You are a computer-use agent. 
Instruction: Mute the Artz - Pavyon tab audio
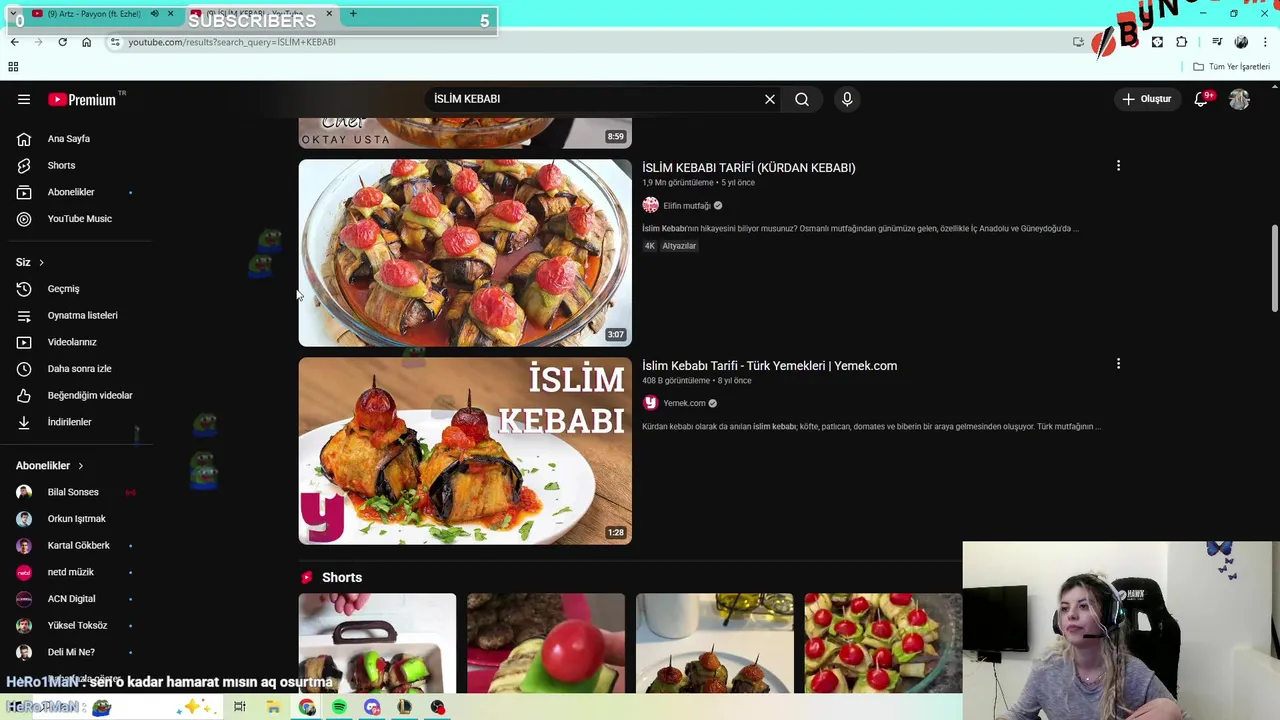point(154,14)
